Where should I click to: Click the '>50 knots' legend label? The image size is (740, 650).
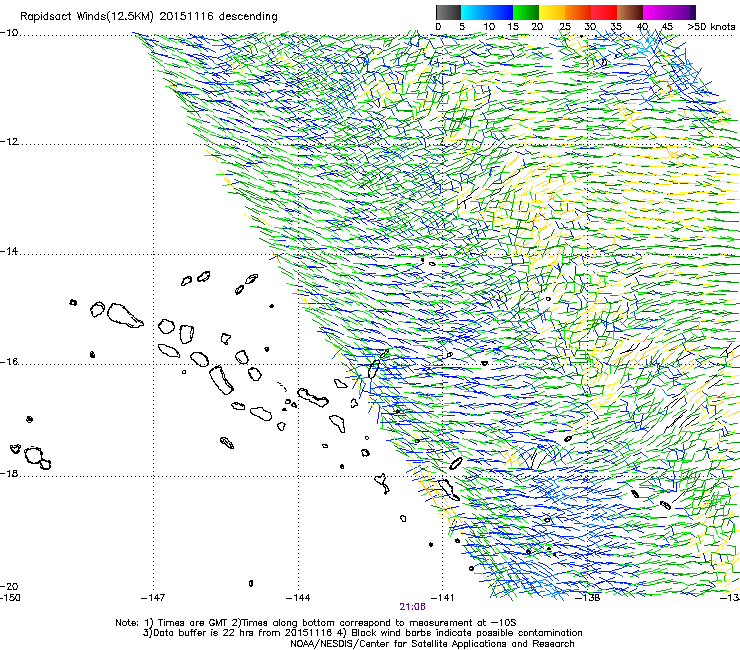click(711, 27)
